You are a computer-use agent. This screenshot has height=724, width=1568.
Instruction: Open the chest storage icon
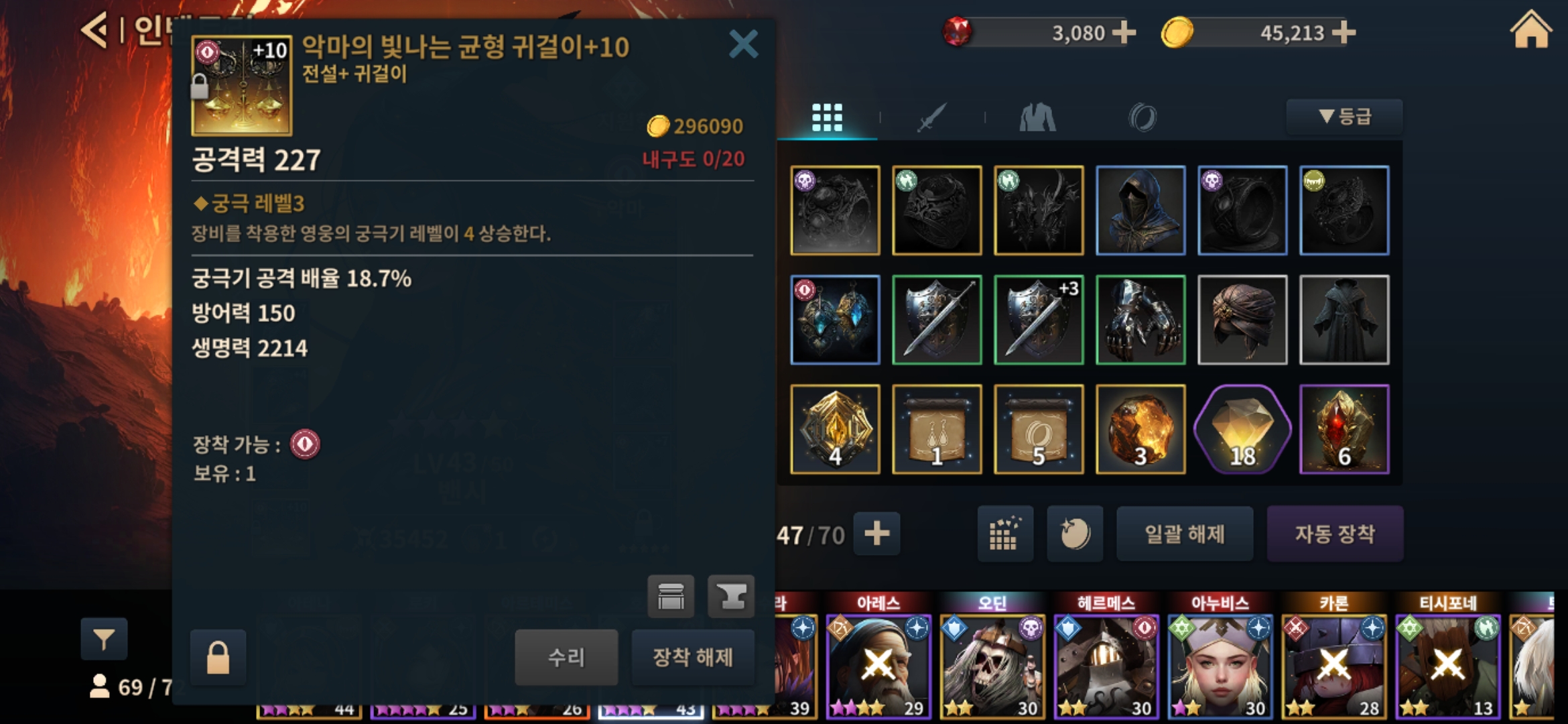671,596
